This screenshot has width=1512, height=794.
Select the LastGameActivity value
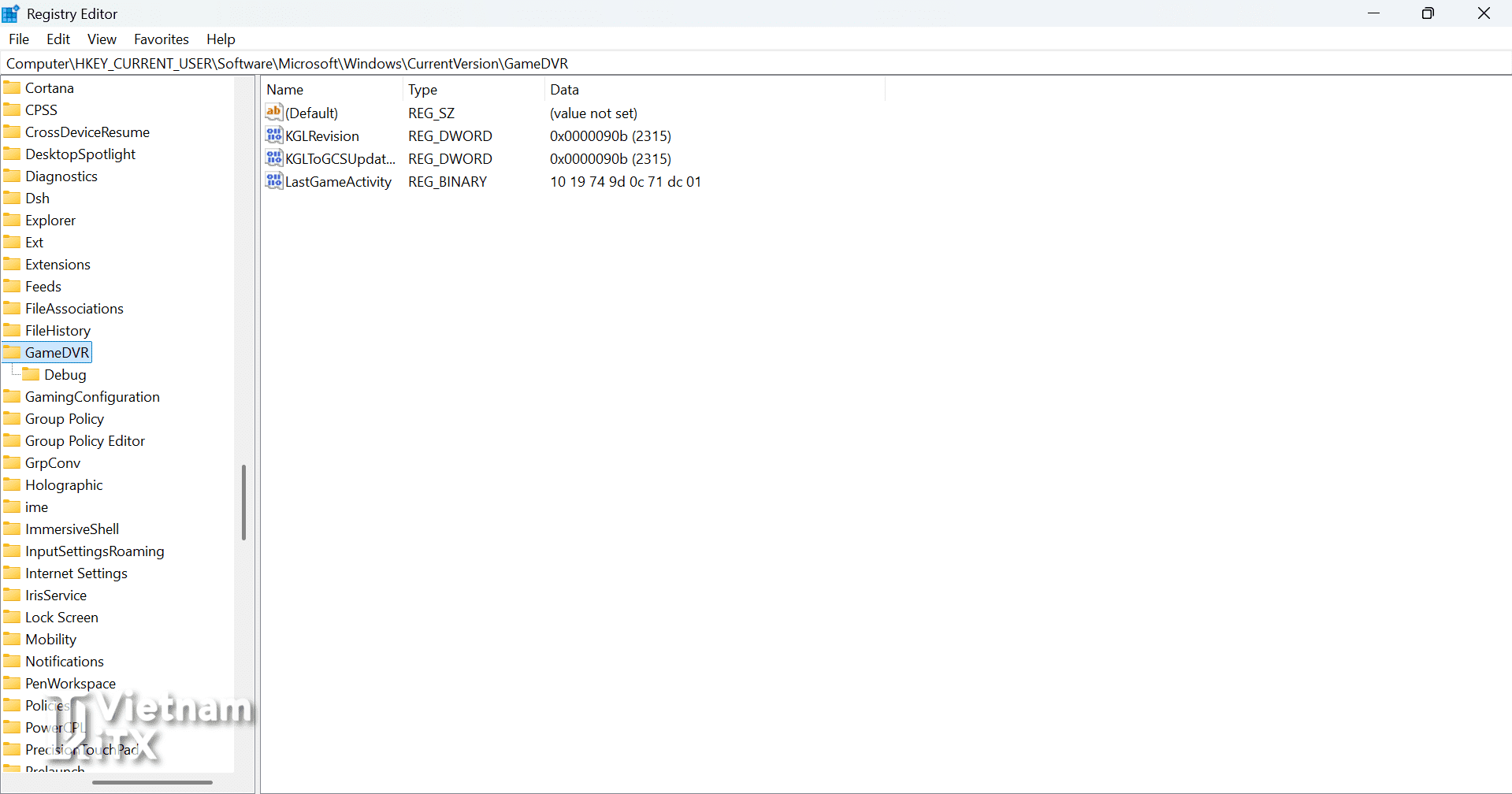(x=338, y=181)
